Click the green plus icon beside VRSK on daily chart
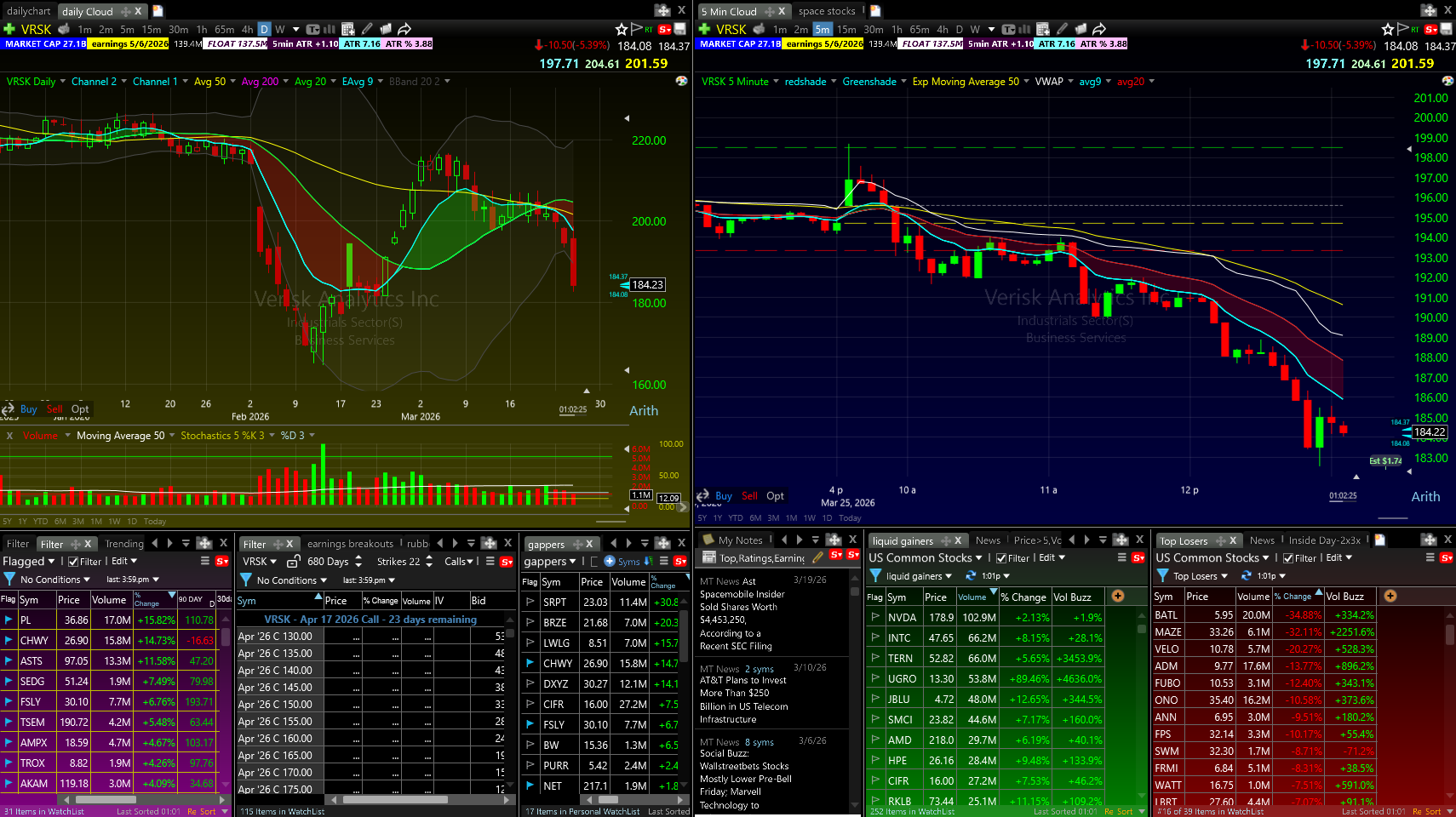Viewport: 1456px width, 817px height. pos(9,29)
